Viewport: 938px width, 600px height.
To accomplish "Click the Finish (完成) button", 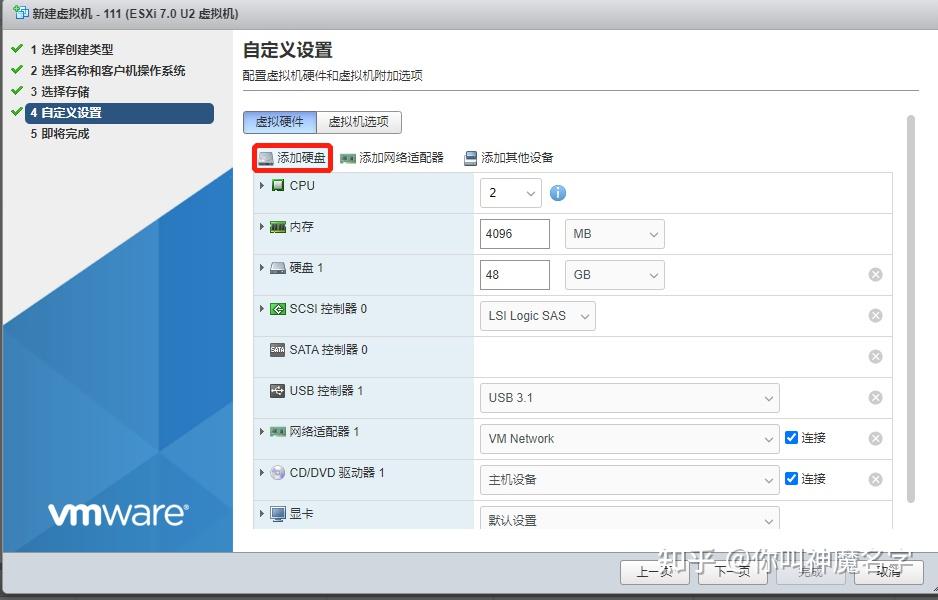I will click(x=811, y=572).
